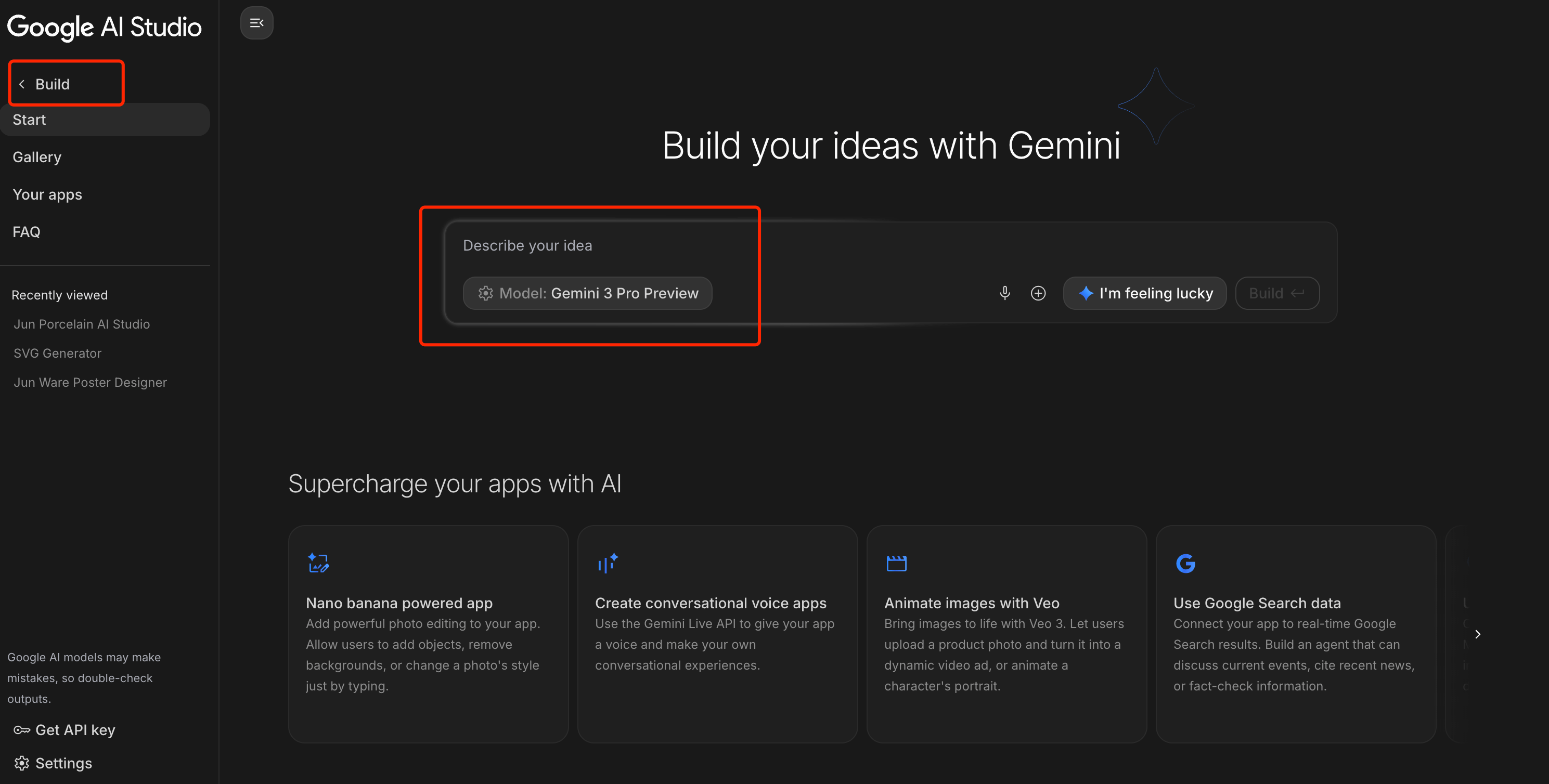Open the recently viewed SVG Generator
Screen dimensions: 1549x784
tap(58, 353)
